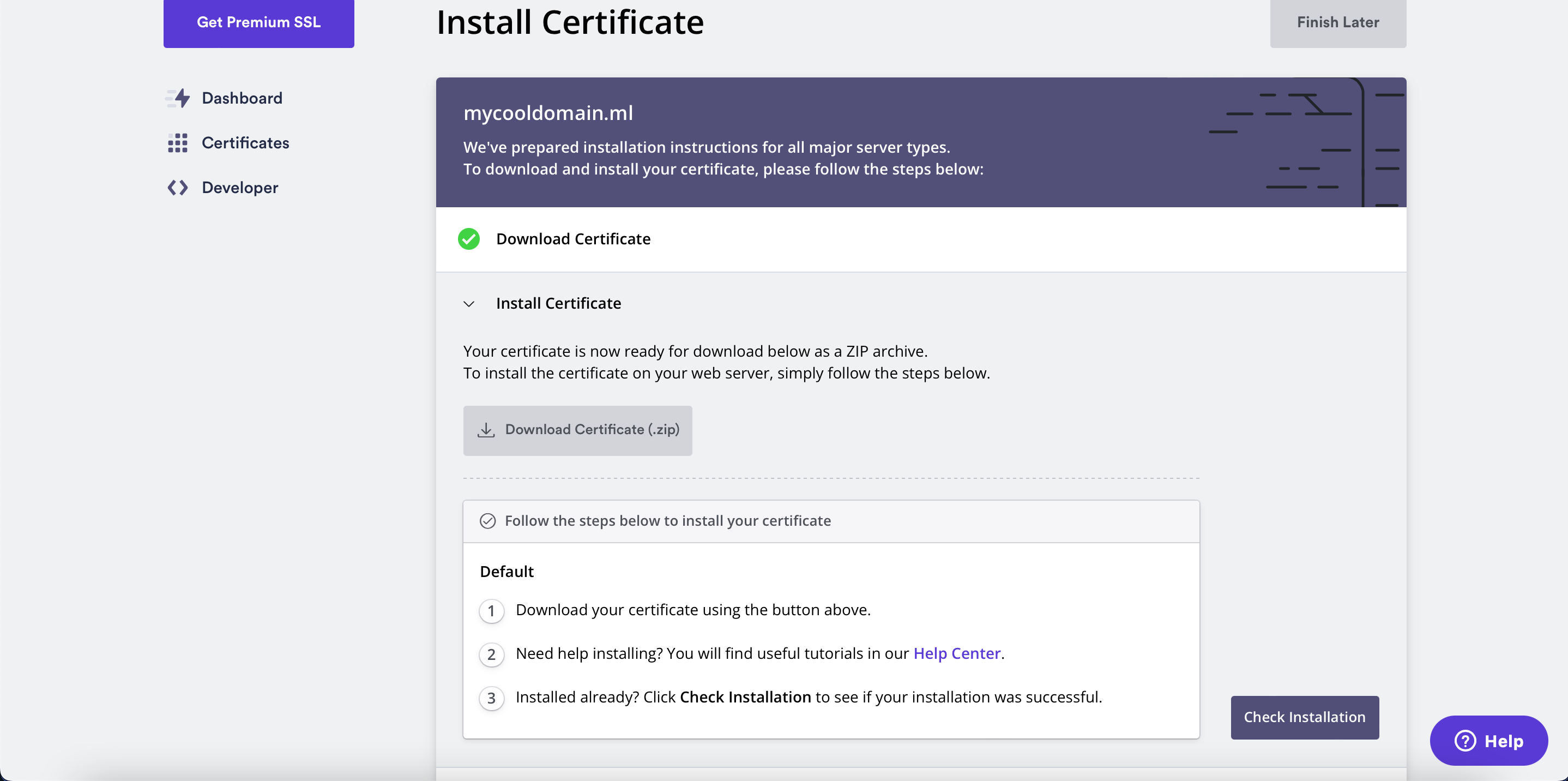This screenshot has height=781, width=1568.
Task: Click the Finish Later button
Action: coord(1338,22)
